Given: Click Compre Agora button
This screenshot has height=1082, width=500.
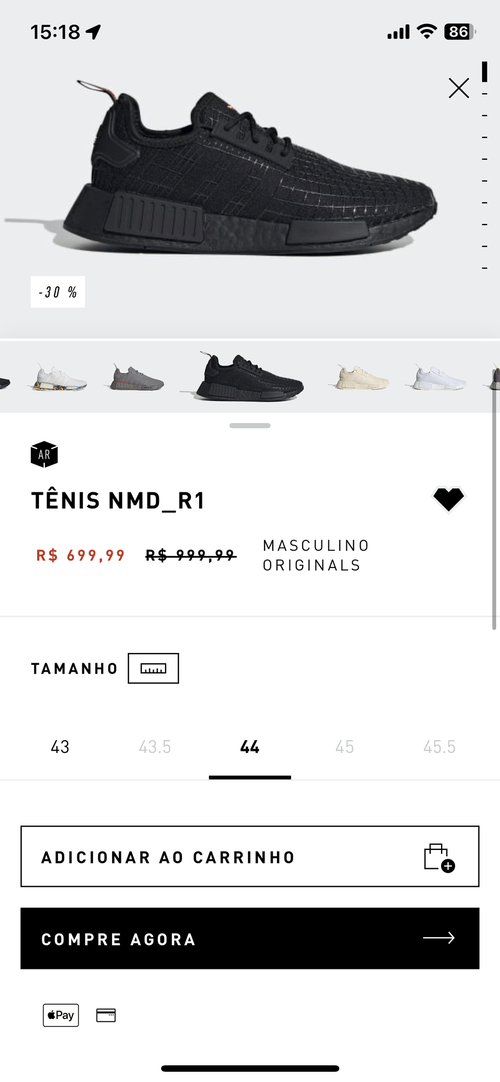Looking at the screenshot, I should tap(250, 938).
